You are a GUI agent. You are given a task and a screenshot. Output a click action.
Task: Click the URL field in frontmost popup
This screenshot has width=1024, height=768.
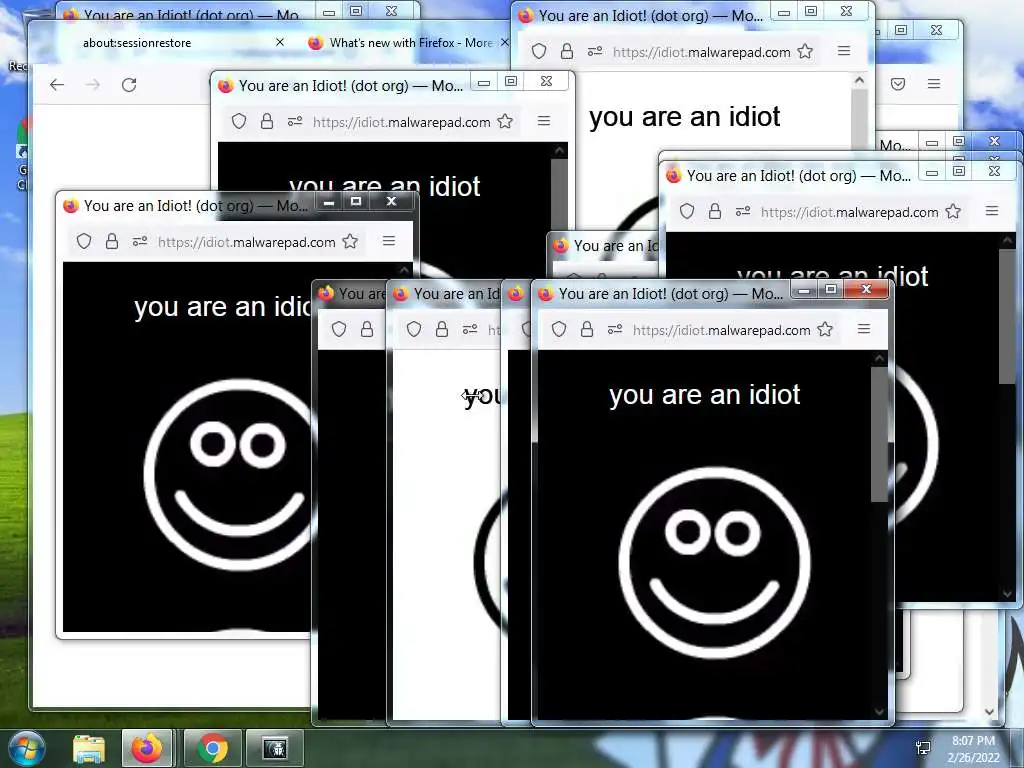tap(721, 330)
